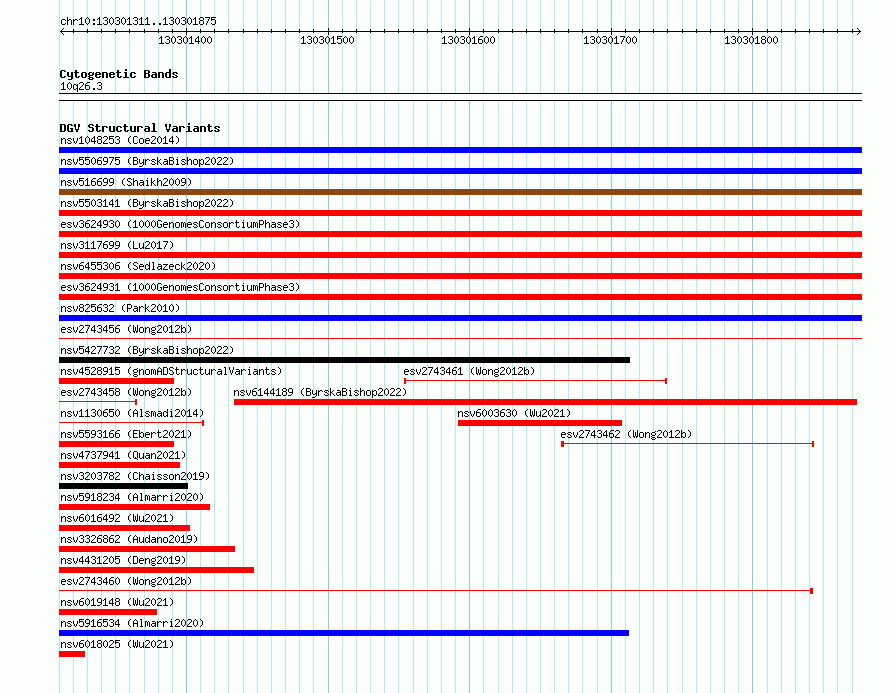Open esv2743461 (Wong2012b) label
This screenshot has width=890, height=693.
(469, 371)
